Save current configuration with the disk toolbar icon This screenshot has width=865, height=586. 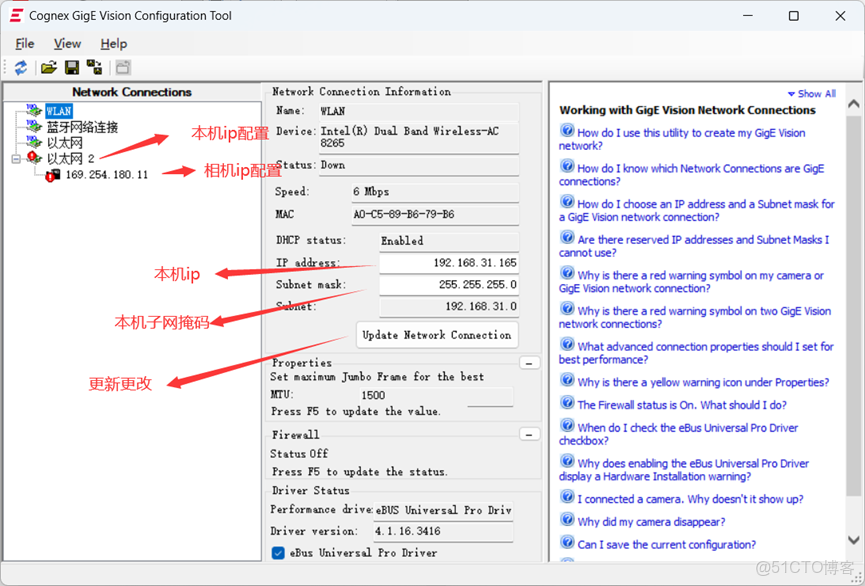70,68
